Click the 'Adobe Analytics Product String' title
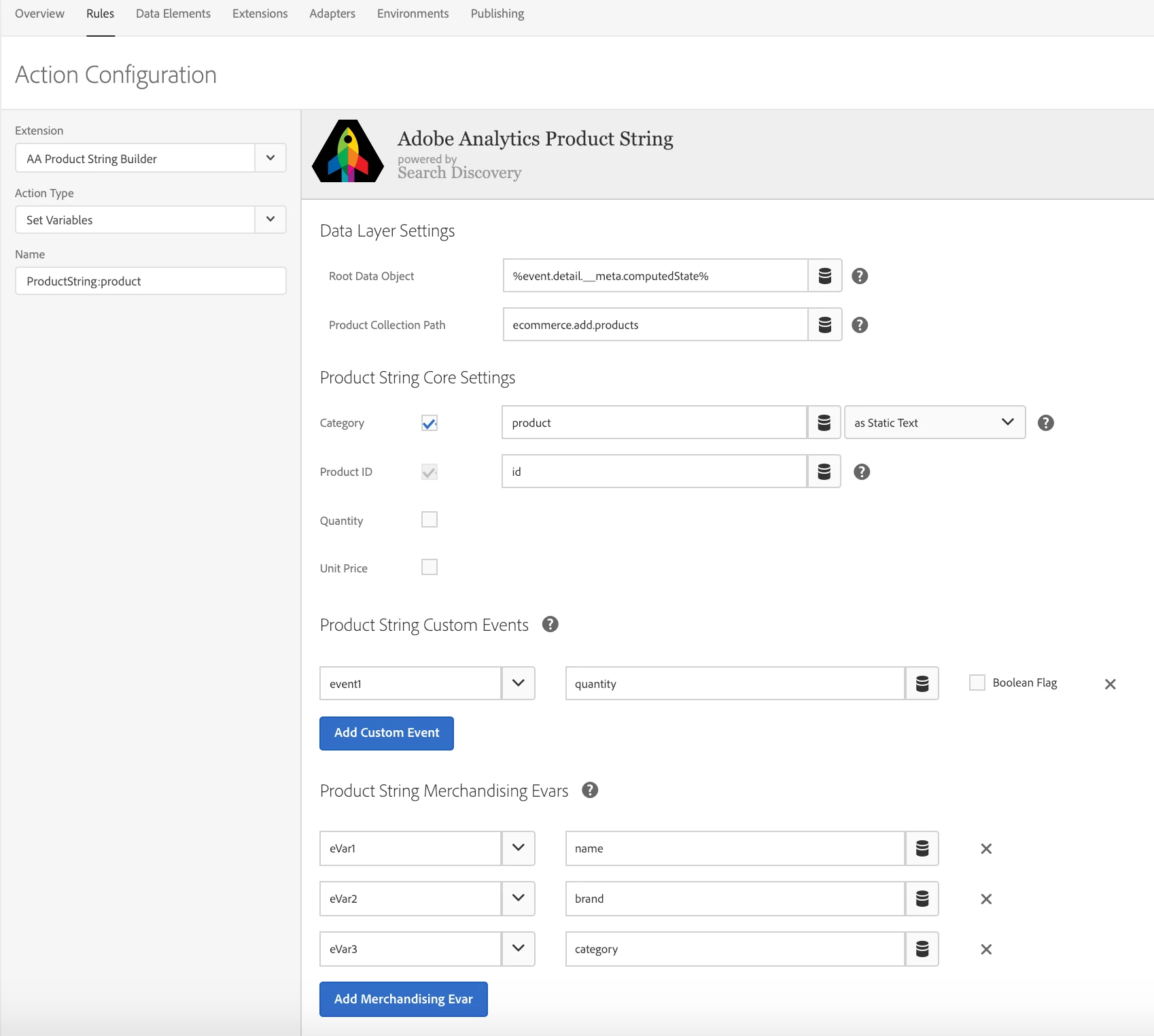 (536, 139)
